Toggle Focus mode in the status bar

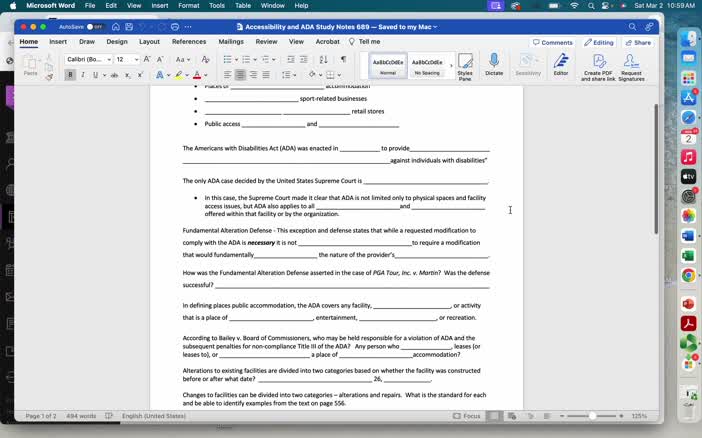click(467, 416)
